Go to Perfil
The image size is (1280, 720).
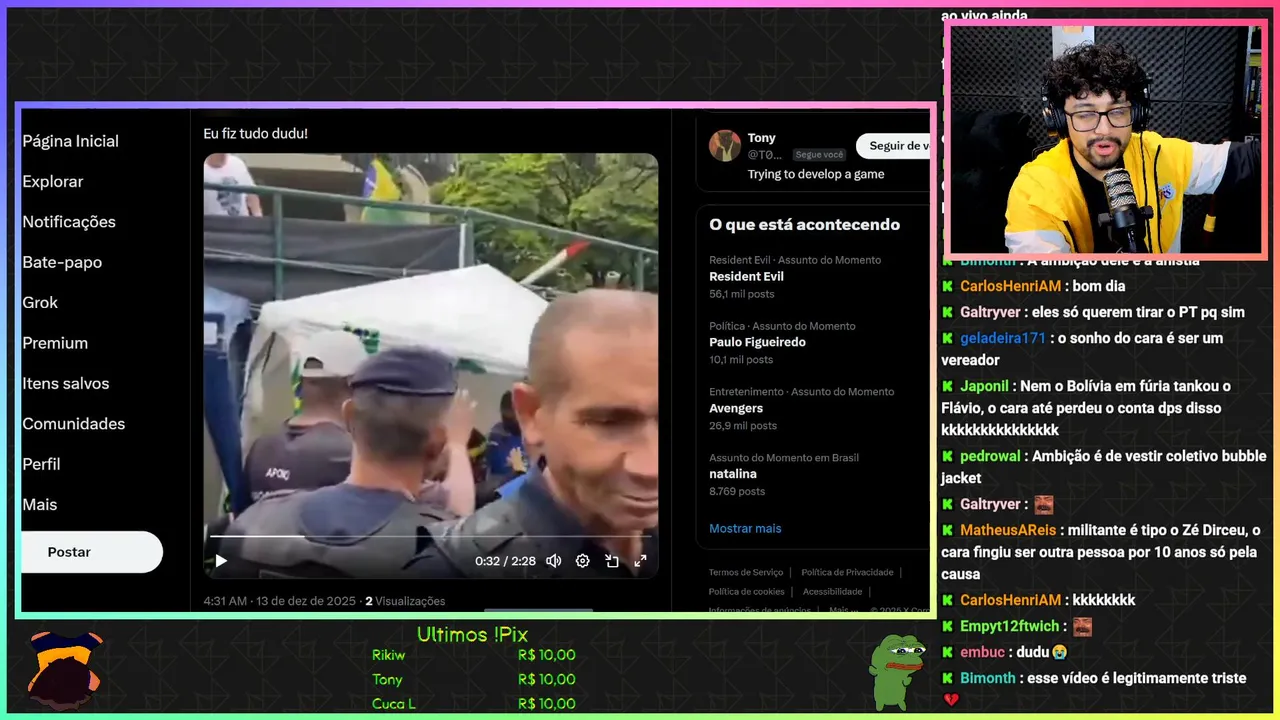41,464
